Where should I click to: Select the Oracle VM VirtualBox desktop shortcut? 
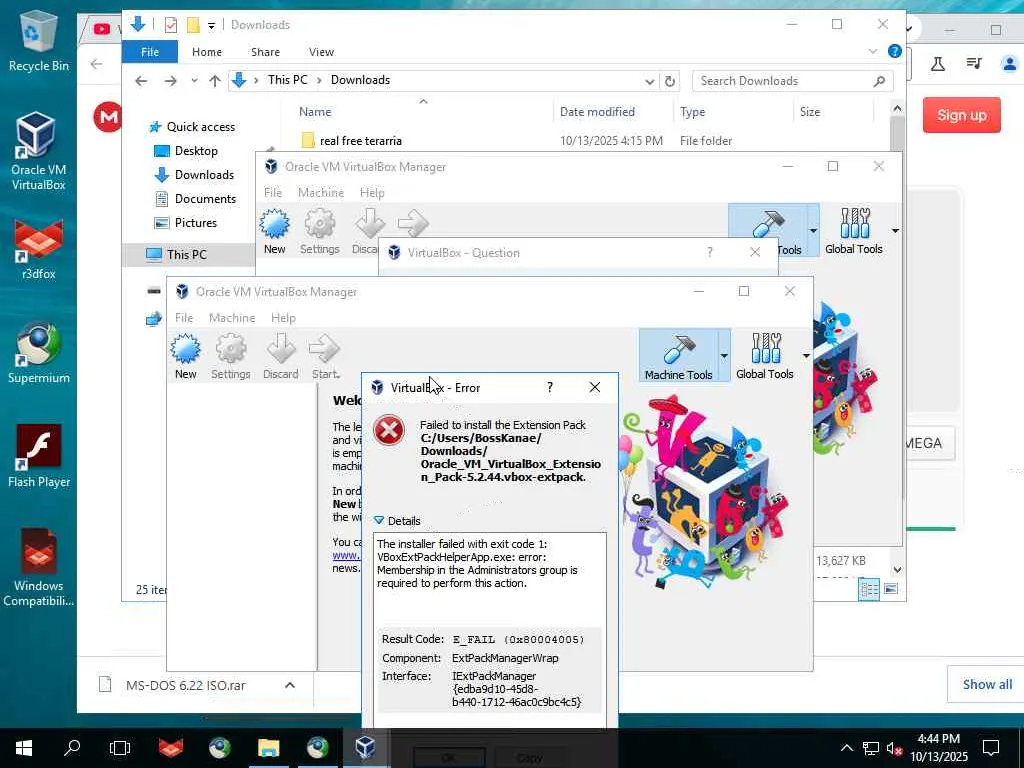(39, 151)
